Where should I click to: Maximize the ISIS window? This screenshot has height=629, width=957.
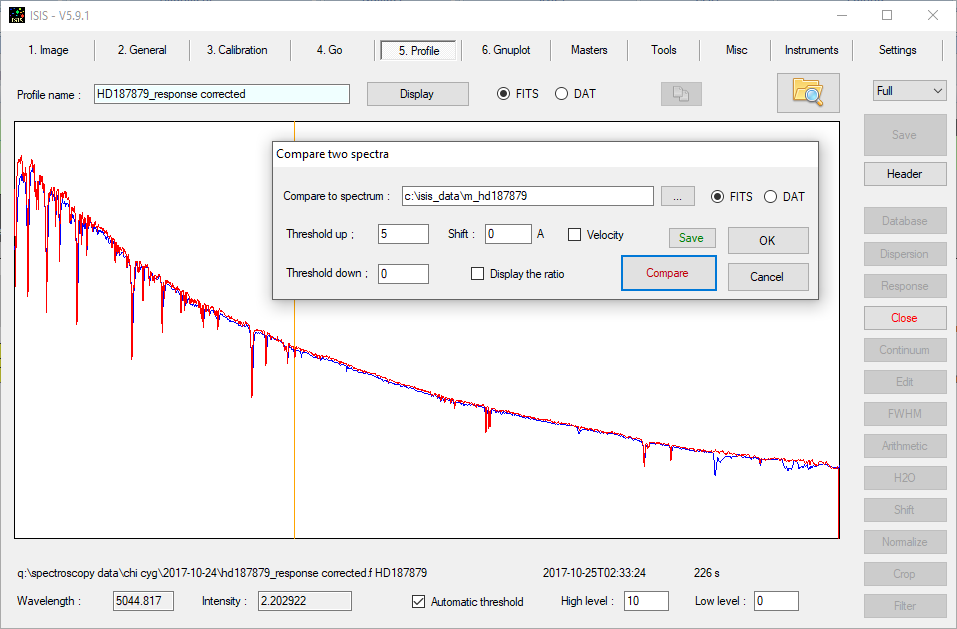[887, 15]
